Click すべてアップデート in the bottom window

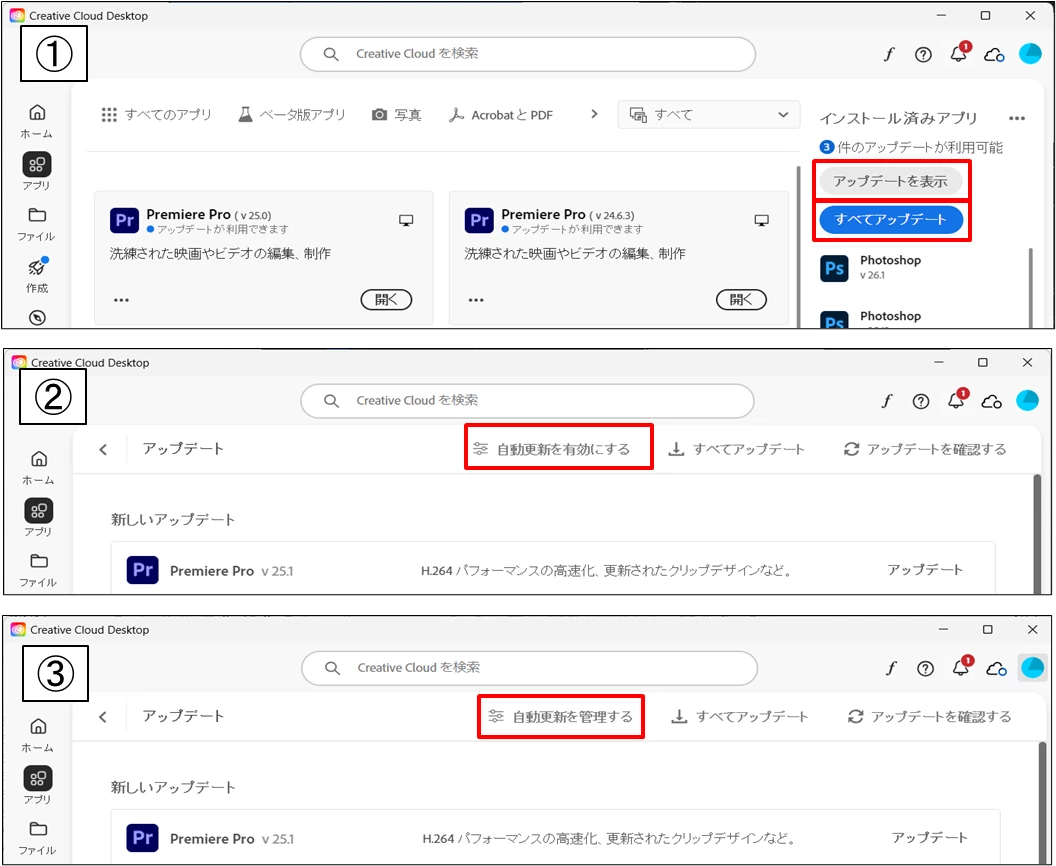tap(739, 717)
